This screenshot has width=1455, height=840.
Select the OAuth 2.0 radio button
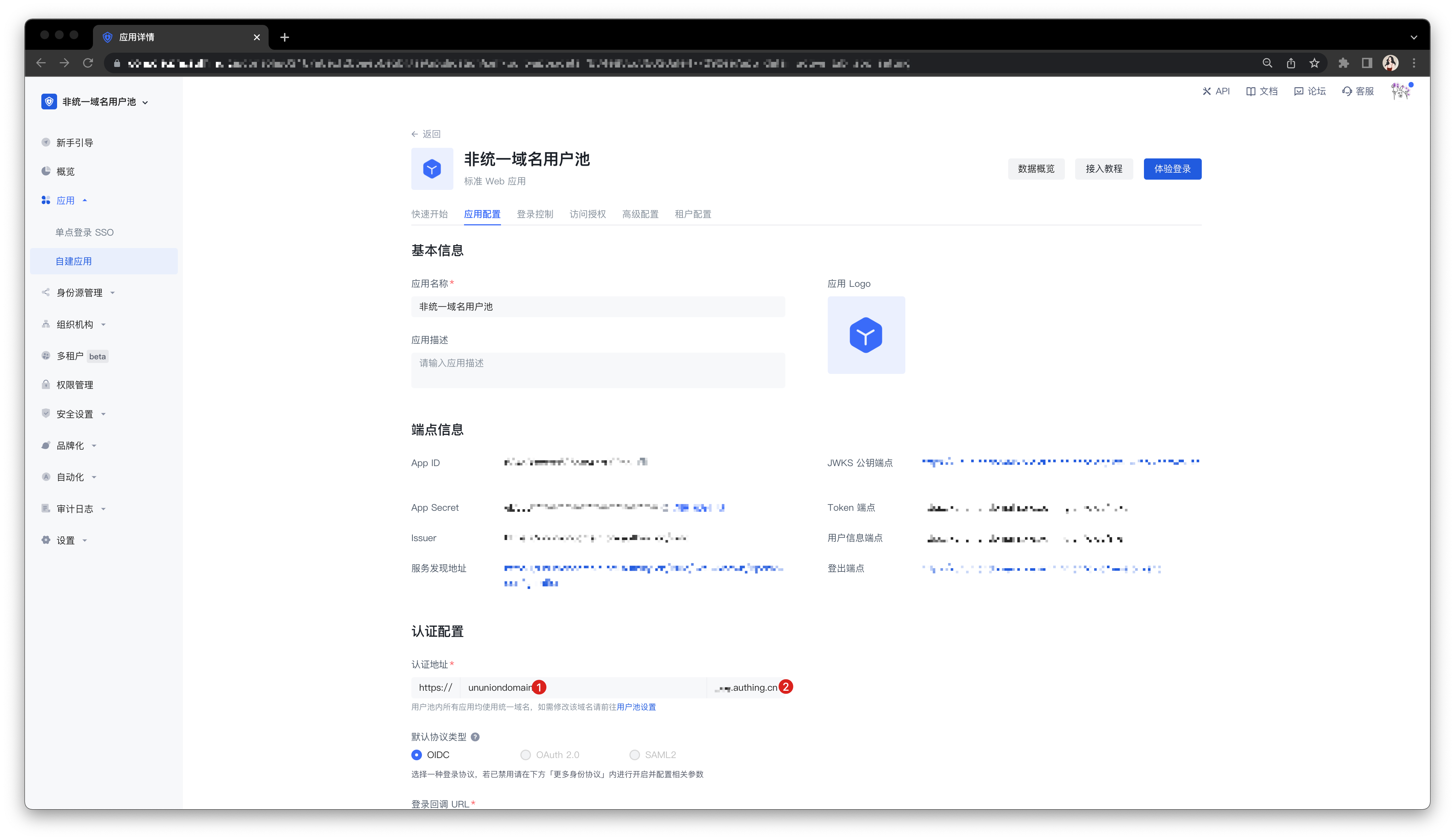click(525, 755)
